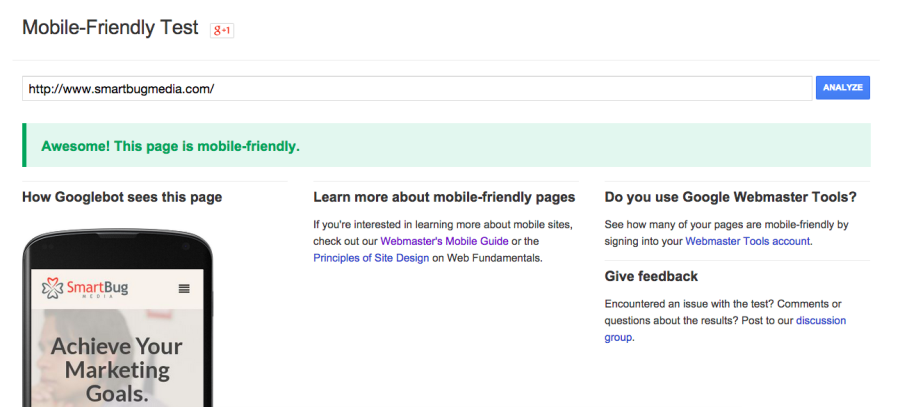The height and width of the screenshot is (407, 900).
Task: Open the Webmaster Tools account link
Action: [748, 241]
